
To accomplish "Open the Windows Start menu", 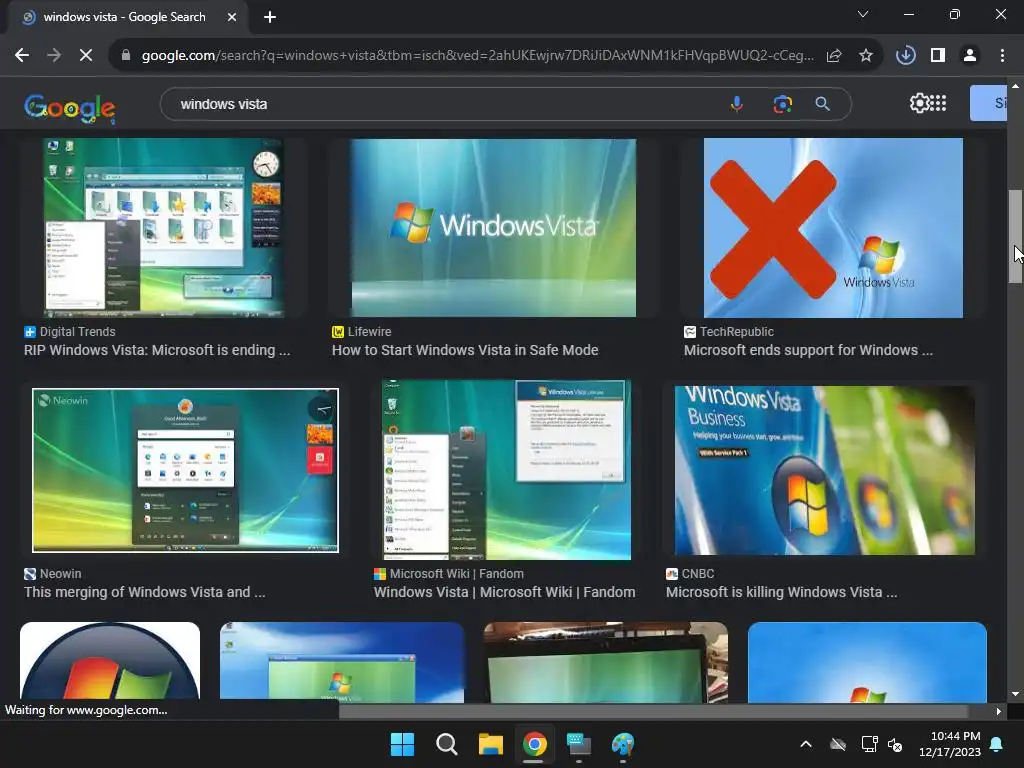I will (x=402, y=744).
